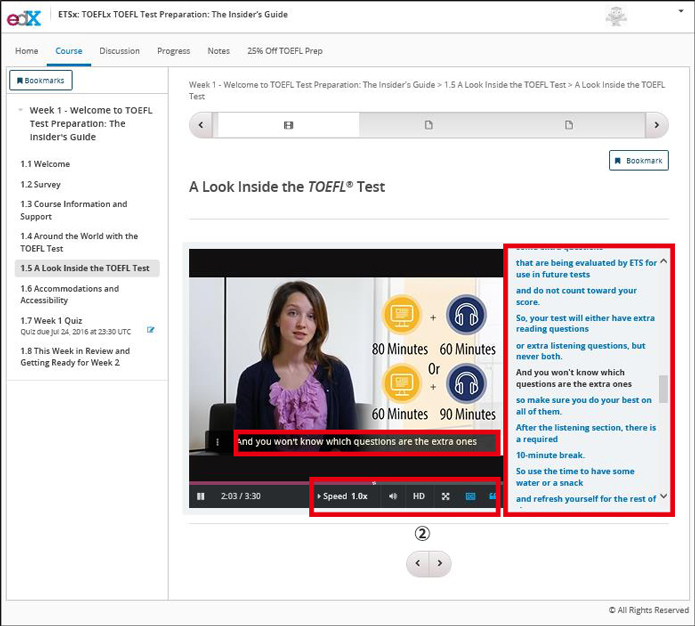695x626 pixels.
Task: Jump to transcript line 'or extra listening questions'
Action: pyautogui.click(x=581, y=351)
